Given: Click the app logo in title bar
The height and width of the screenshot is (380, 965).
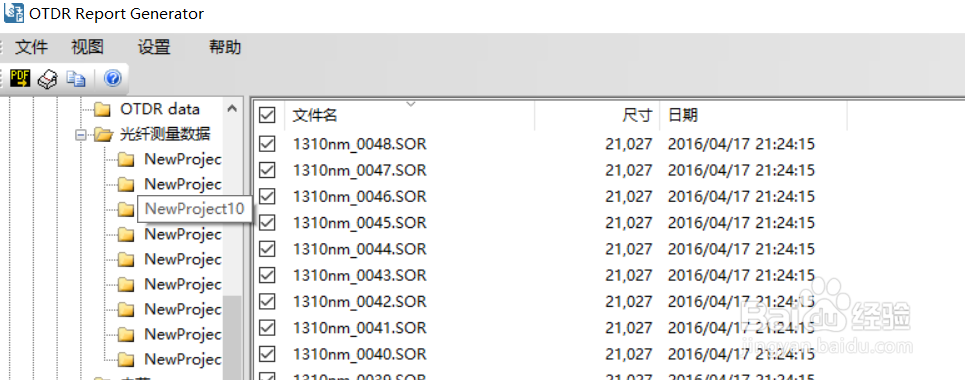Looking at the screenshot, I should (x=14, y=12).
